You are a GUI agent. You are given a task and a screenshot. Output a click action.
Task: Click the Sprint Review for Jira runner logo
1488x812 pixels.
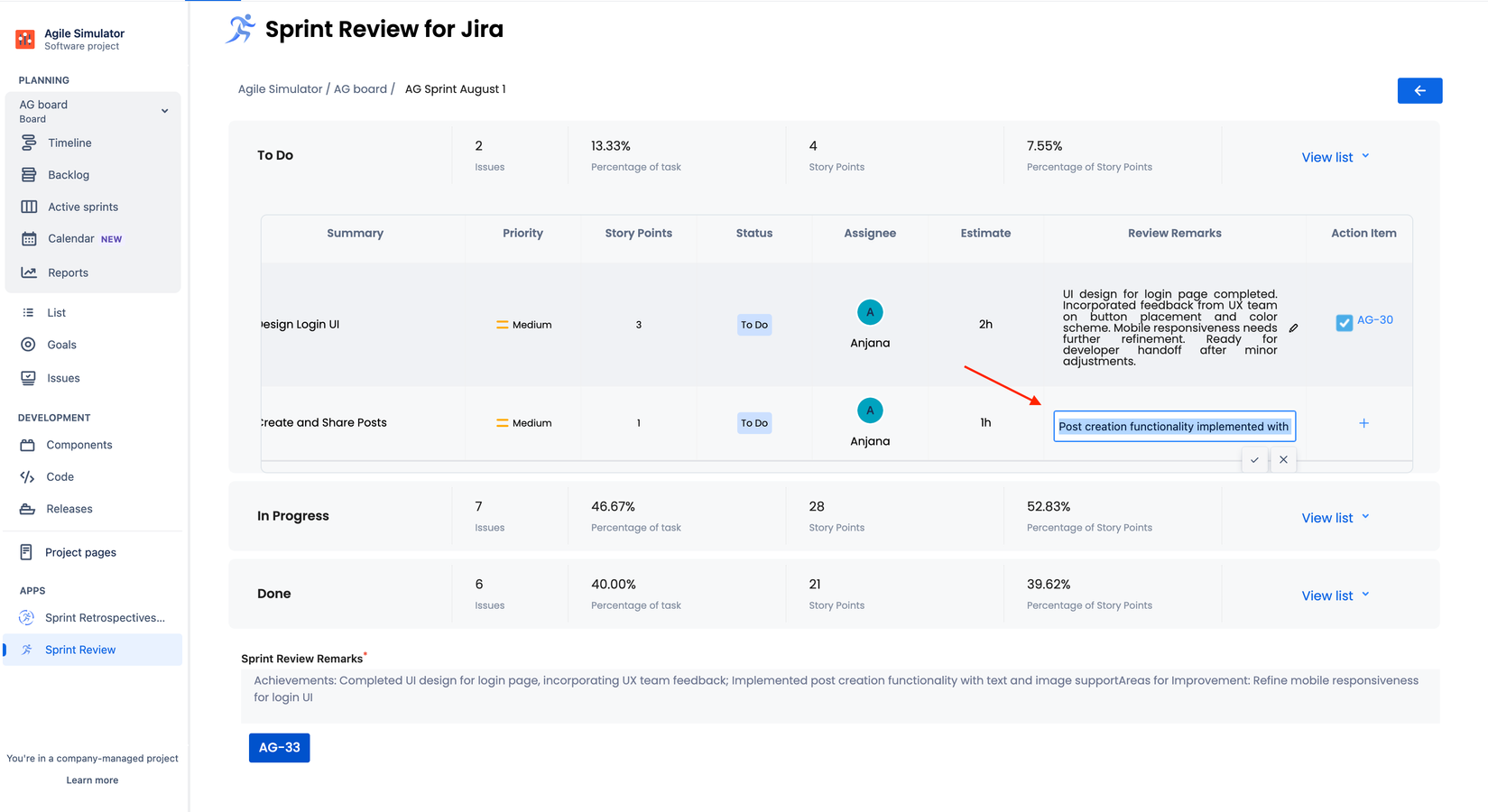(240, 29)
